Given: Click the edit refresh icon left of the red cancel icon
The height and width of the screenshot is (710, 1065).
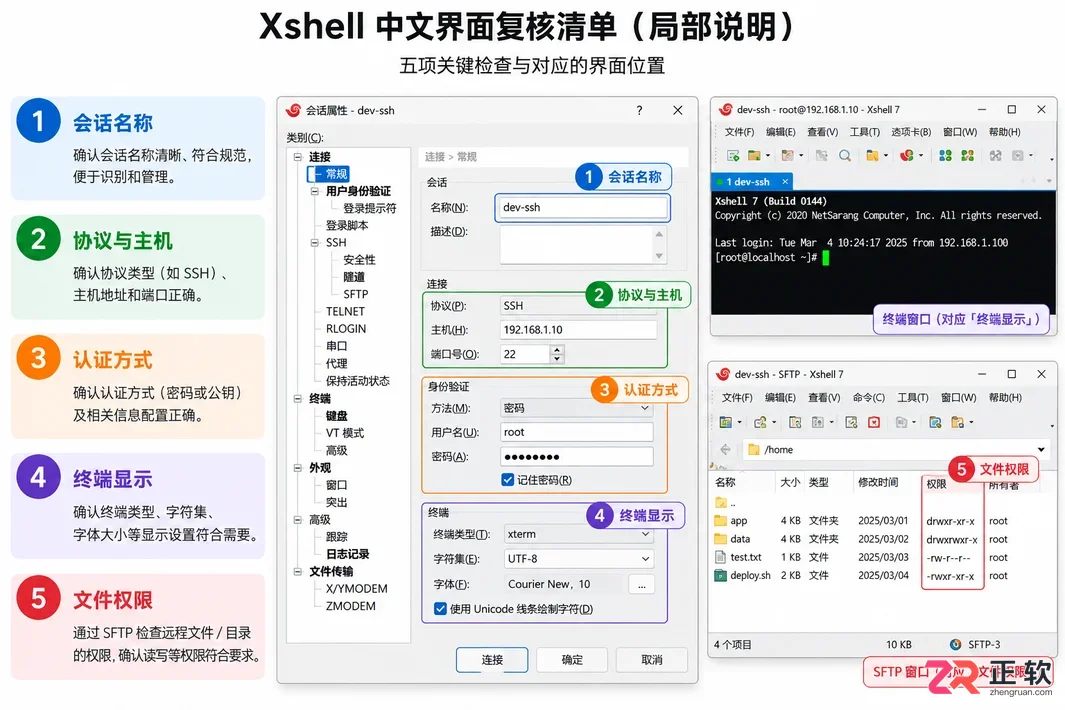Looking at the screenshot, I should (x=851, y=422).
